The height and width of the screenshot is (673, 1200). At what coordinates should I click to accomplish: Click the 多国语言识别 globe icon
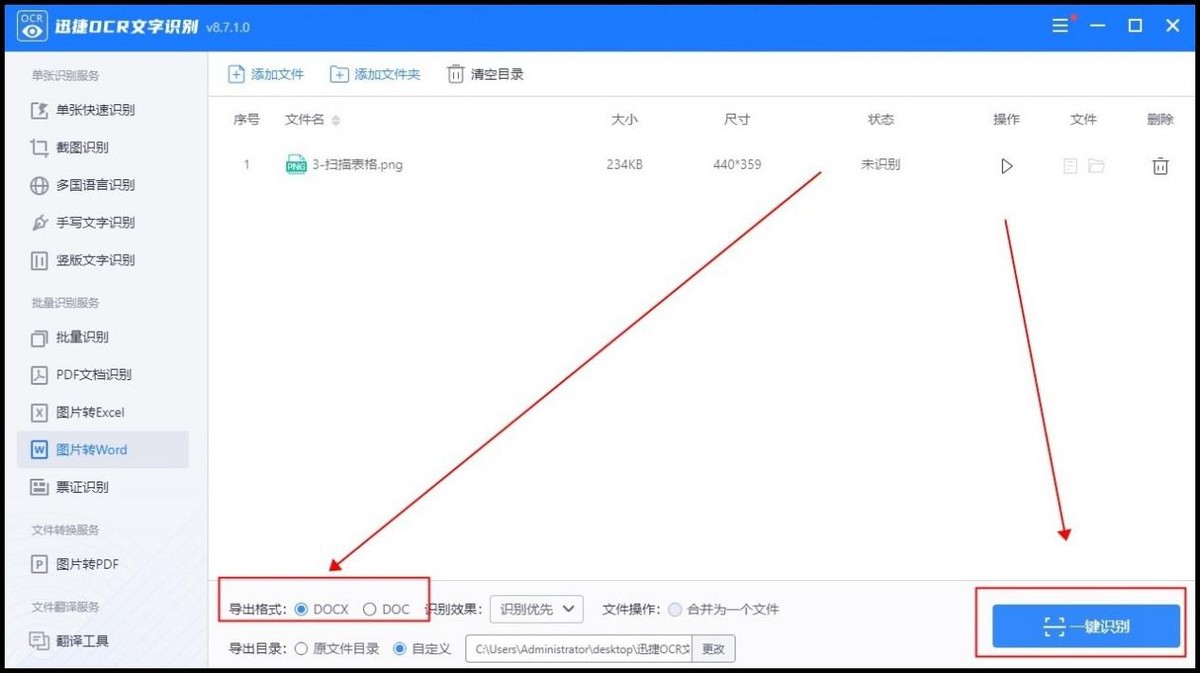tap(39, 185)
